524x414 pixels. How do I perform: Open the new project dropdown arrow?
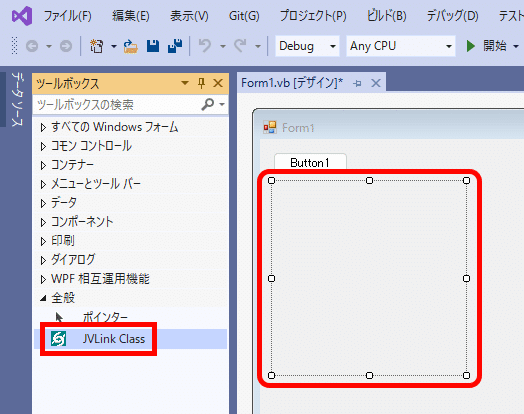(114, 46)
